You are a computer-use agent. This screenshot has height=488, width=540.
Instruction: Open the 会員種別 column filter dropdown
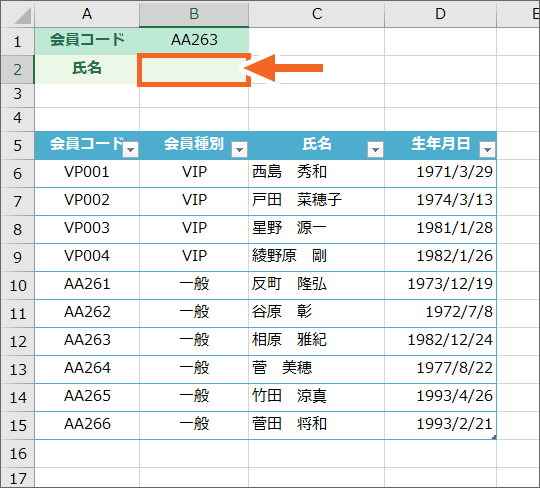point(239,149)
